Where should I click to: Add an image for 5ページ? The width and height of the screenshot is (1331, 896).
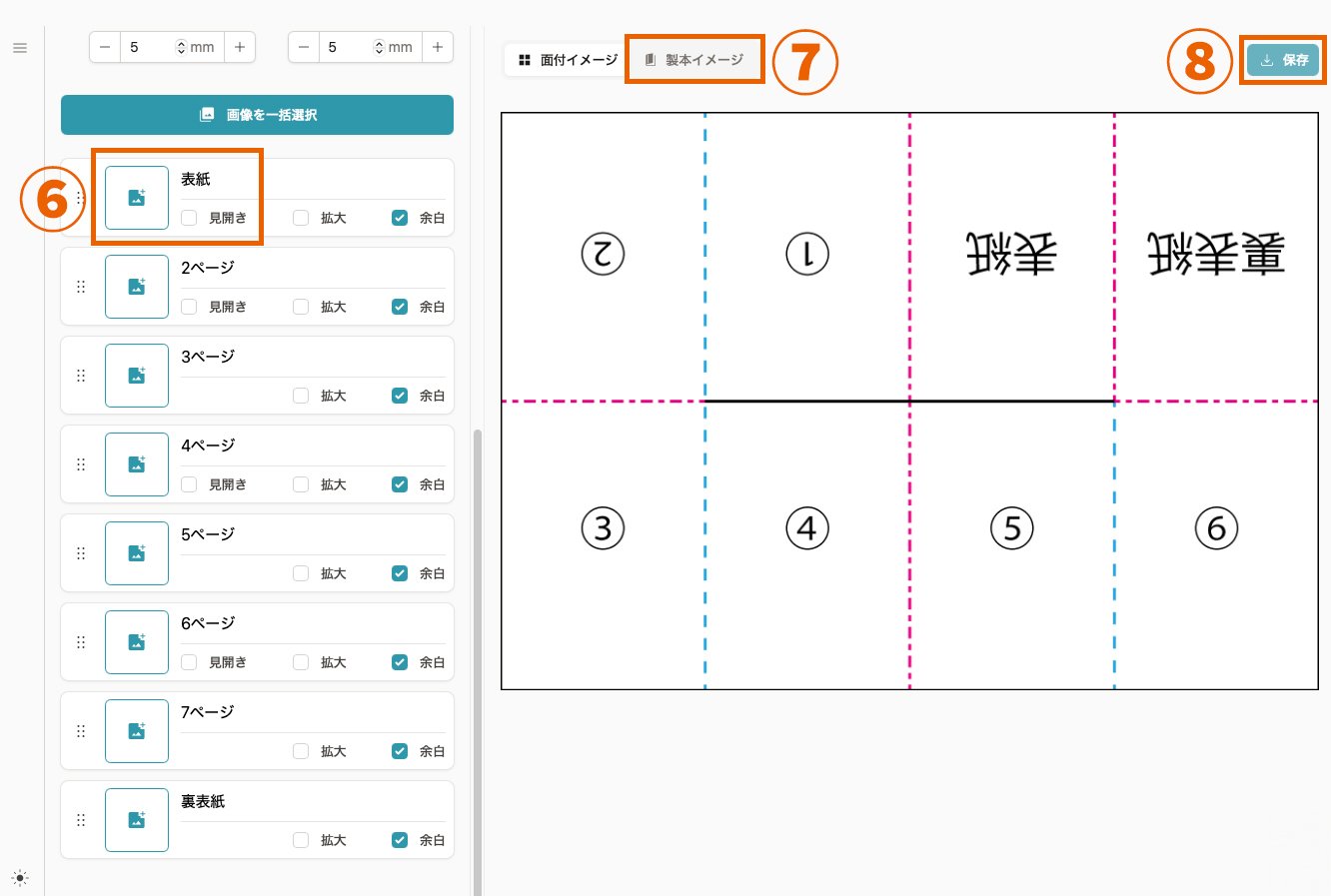tap(137, 553)
